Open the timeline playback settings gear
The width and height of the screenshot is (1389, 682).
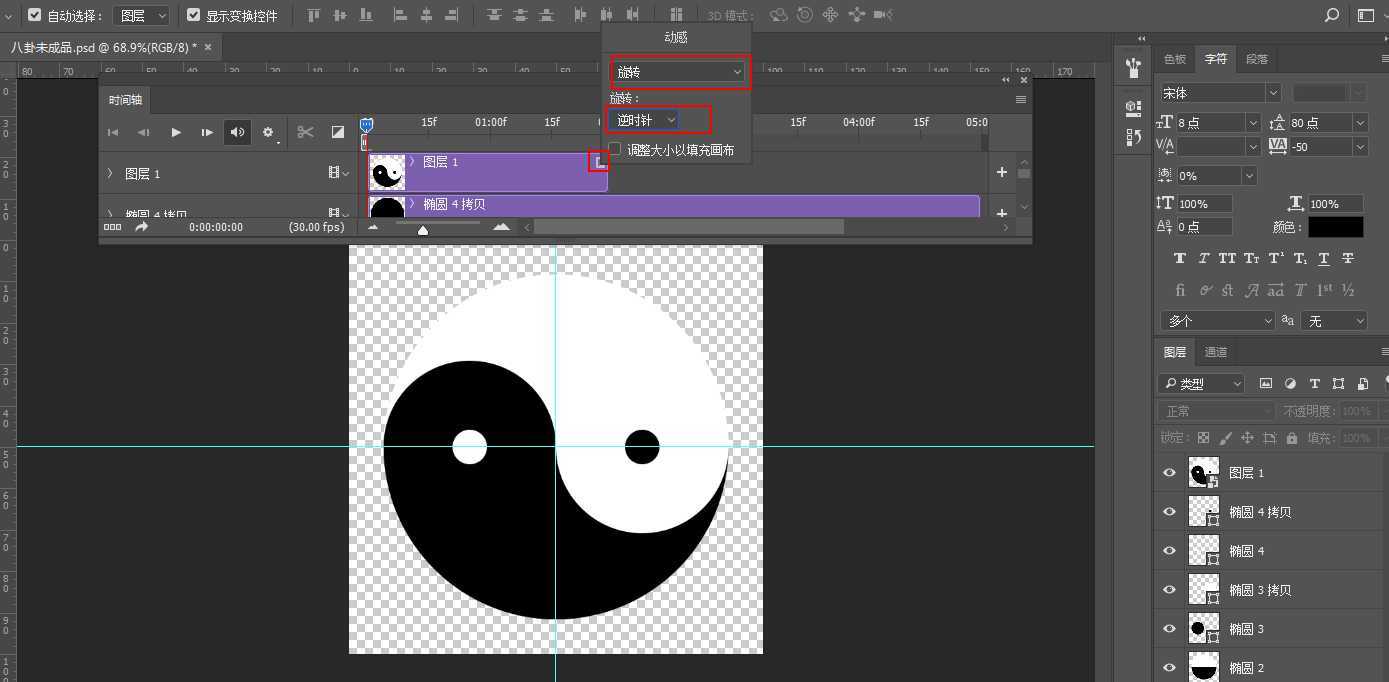268,132
